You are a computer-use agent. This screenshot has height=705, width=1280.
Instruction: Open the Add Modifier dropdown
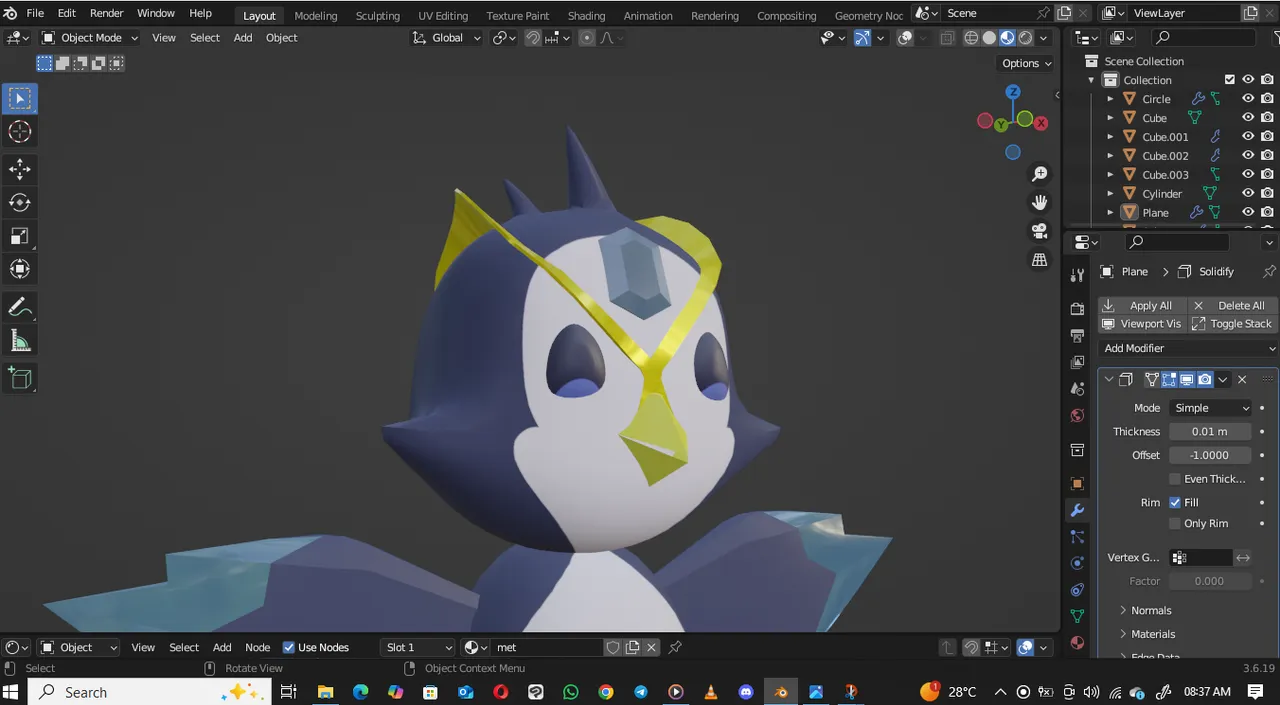(x=1188, y=348)
